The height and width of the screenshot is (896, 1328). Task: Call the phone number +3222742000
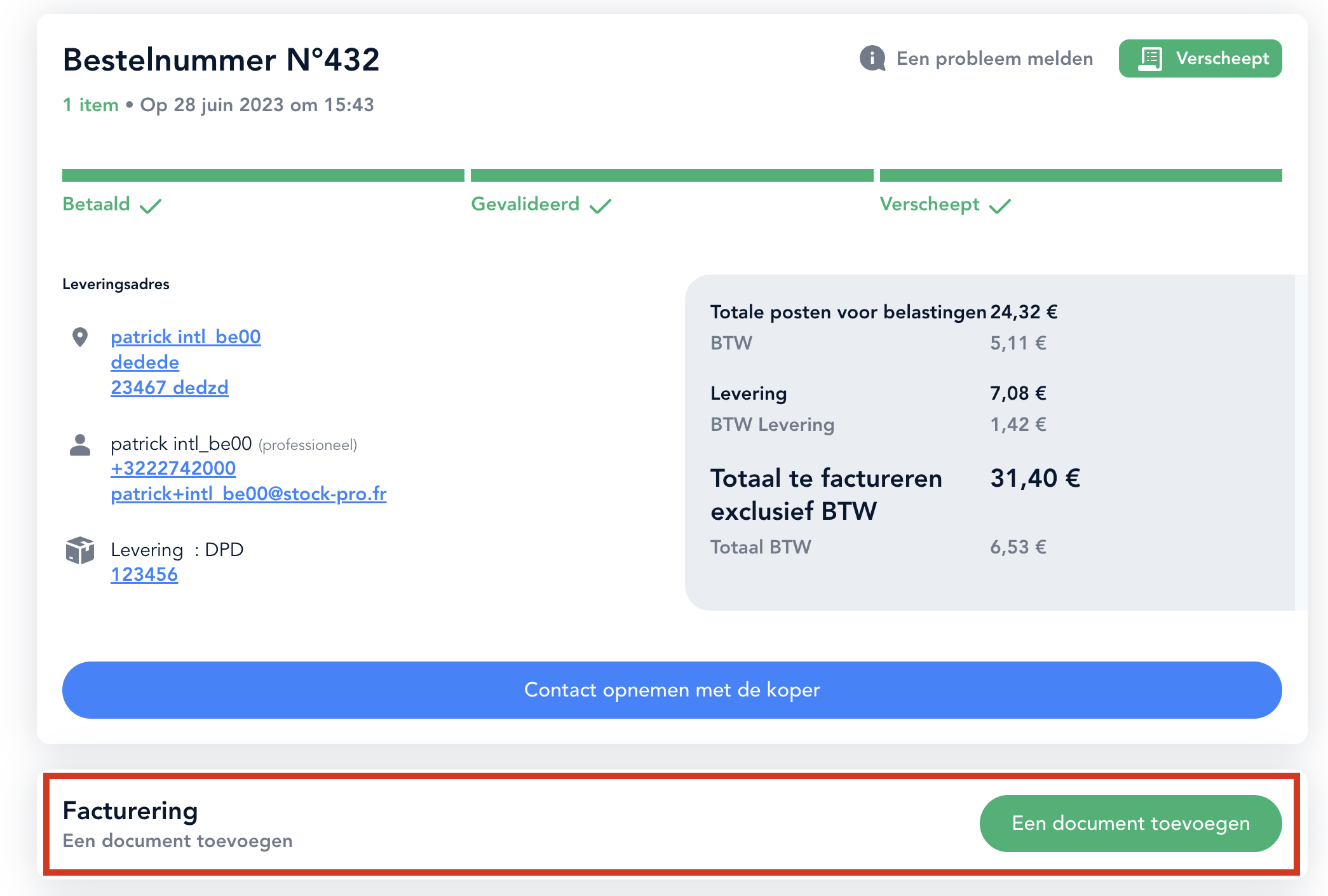click(x=173, y=468)
